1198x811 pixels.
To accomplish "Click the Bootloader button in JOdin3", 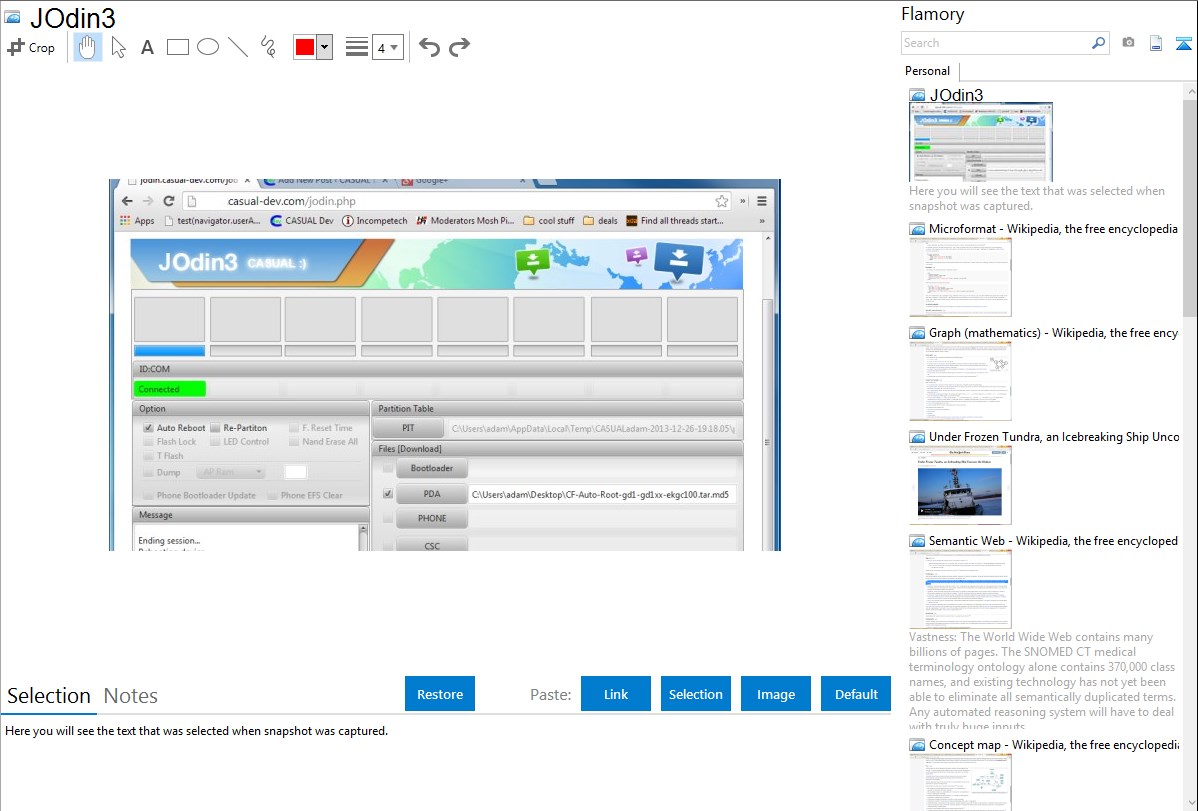I will tap(432, 468).
